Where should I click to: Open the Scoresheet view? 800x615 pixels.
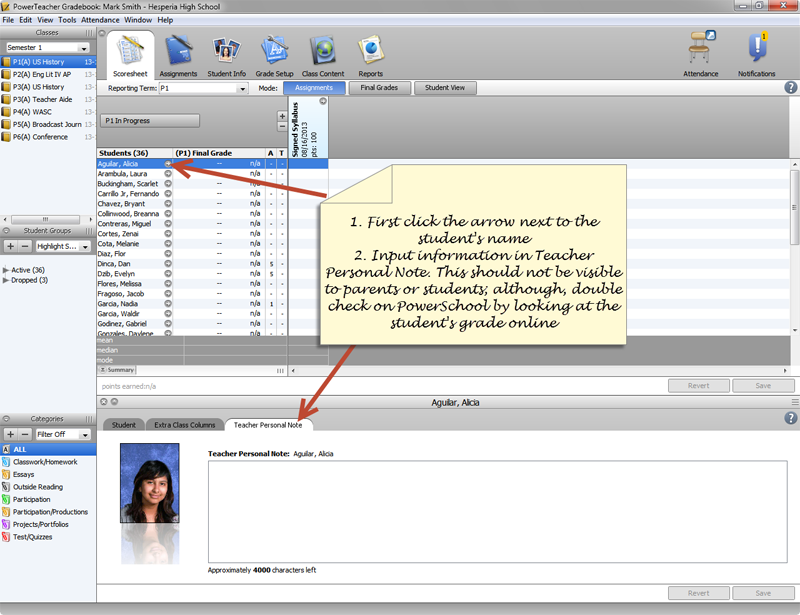pyautogui.click(x=130, y=55)
